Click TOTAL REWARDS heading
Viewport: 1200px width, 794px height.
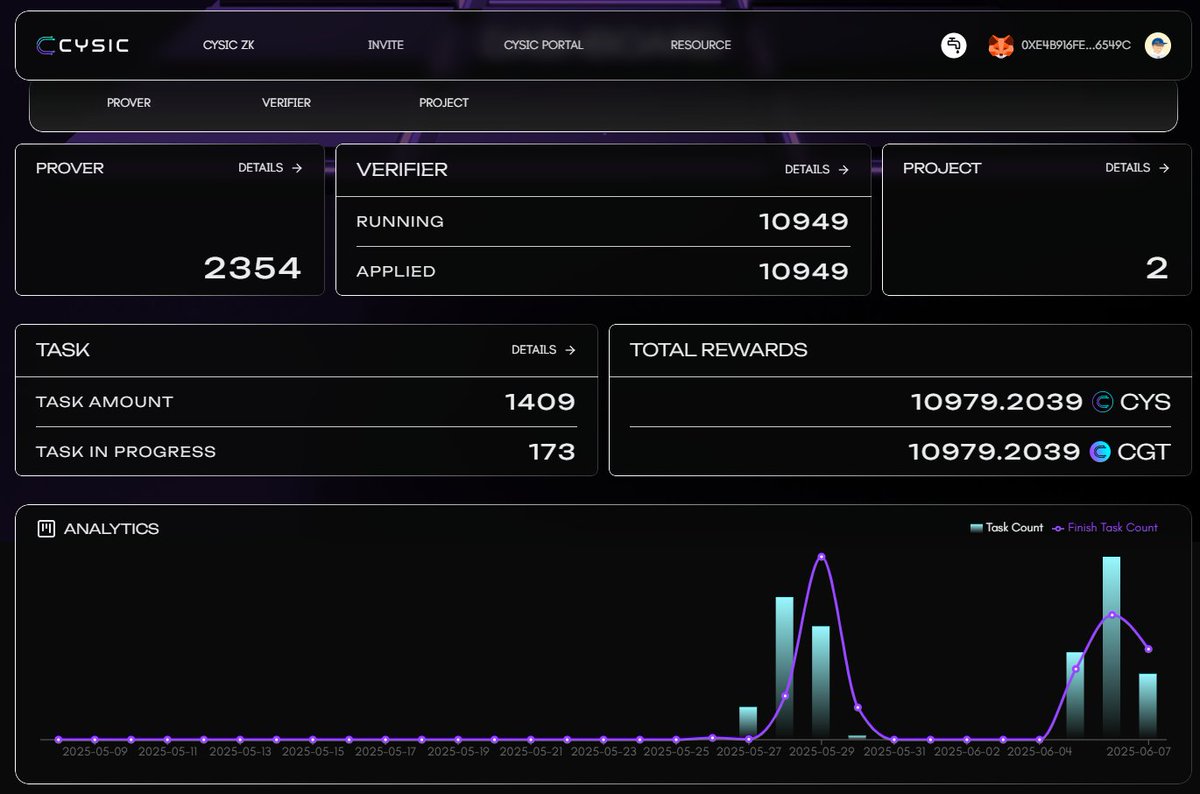click(x=719, y=350)
